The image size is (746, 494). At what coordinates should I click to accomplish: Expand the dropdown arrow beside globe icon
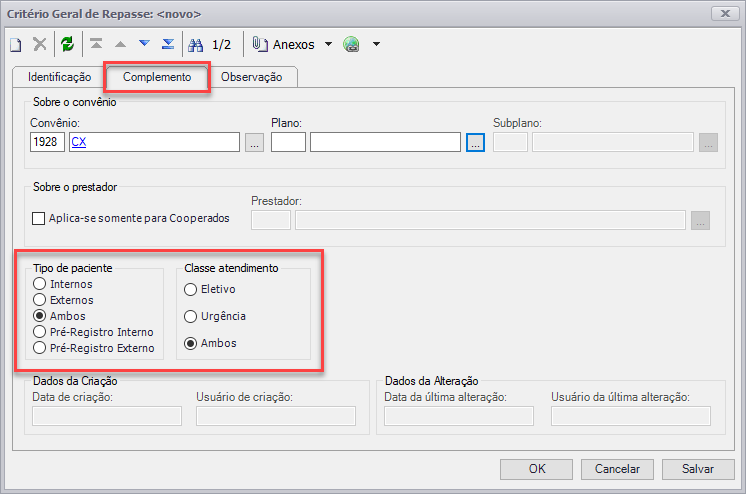pyautogui.click(x=376, y=44)
